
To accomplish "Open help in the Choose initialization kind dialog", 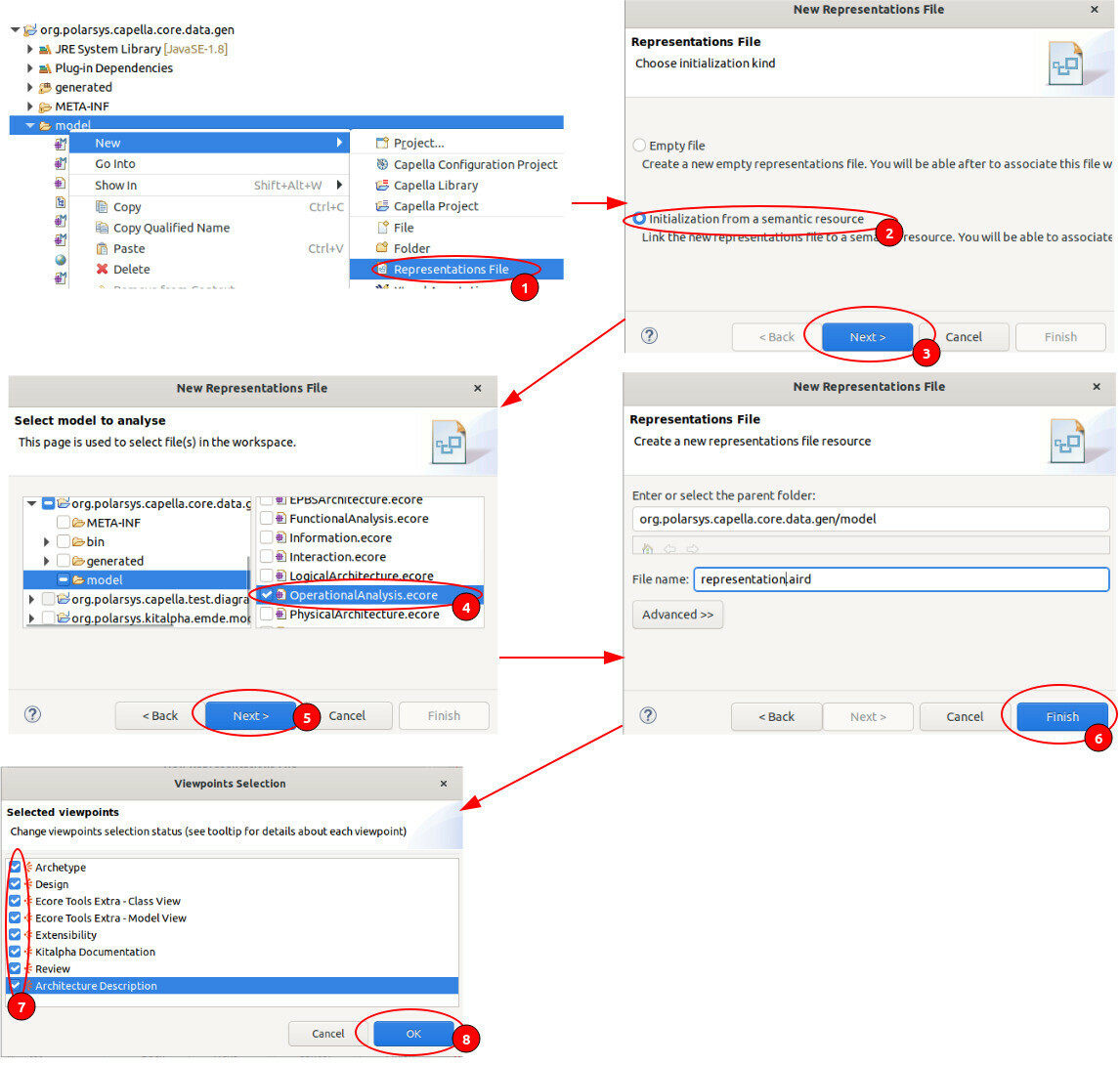I will [649, 336].
